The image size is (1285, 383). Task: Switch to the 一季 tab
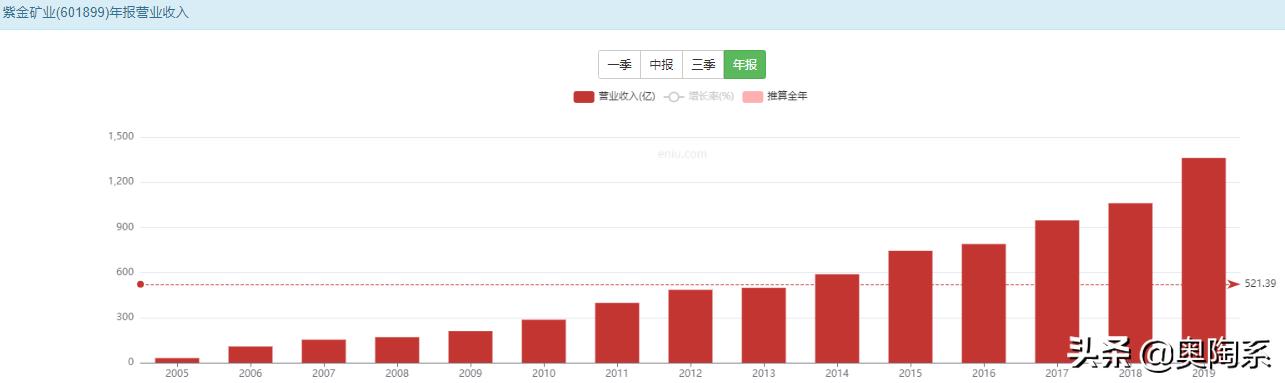620,64
